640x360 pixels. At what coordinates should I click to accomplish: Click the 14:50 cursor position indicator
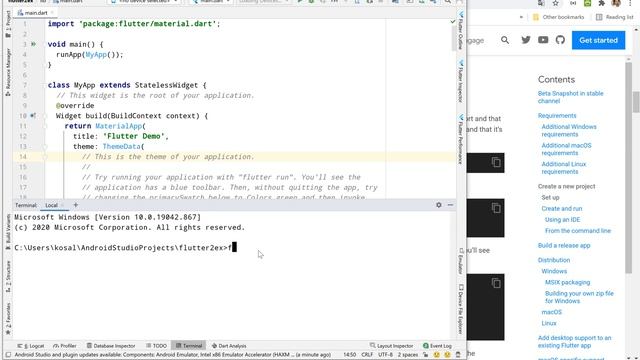tap(349, 355)
